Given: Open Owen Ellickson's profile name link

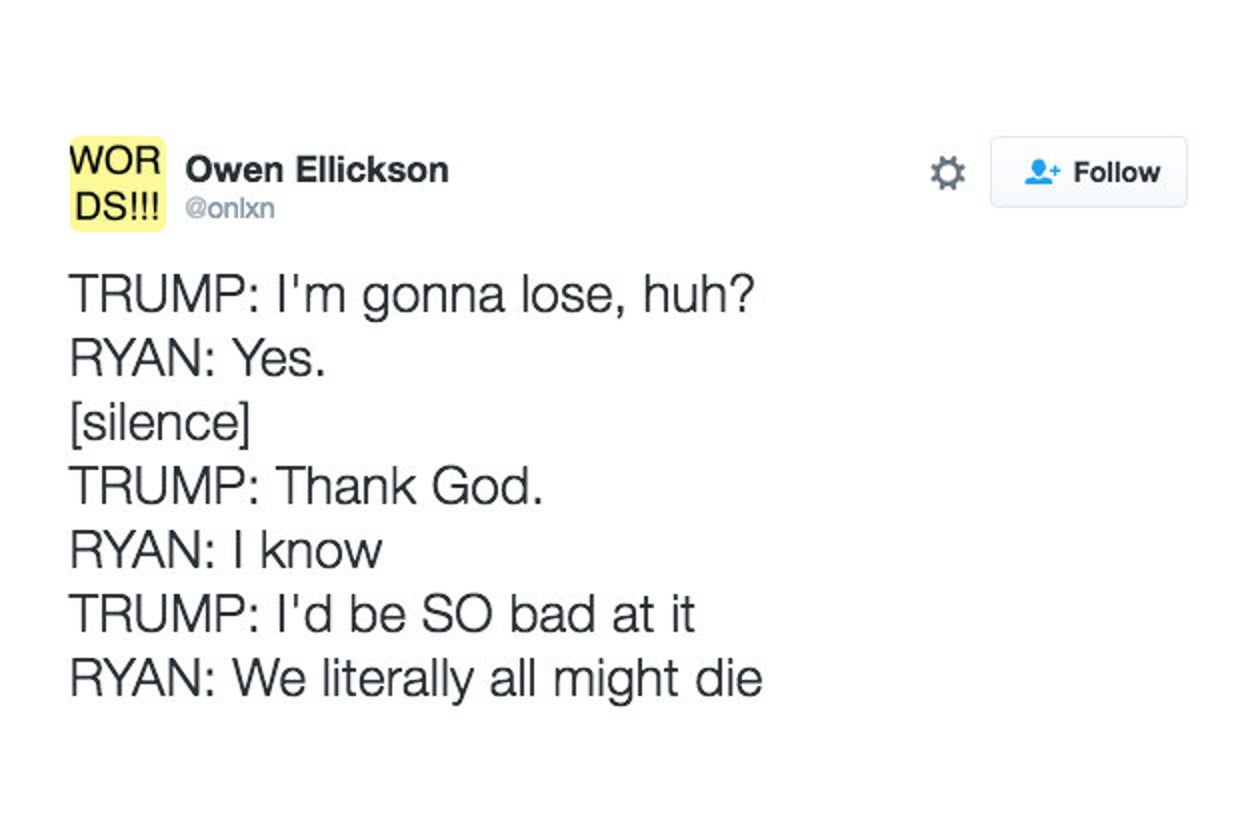Looking at the screenshot, I should (x=316, y=169).
